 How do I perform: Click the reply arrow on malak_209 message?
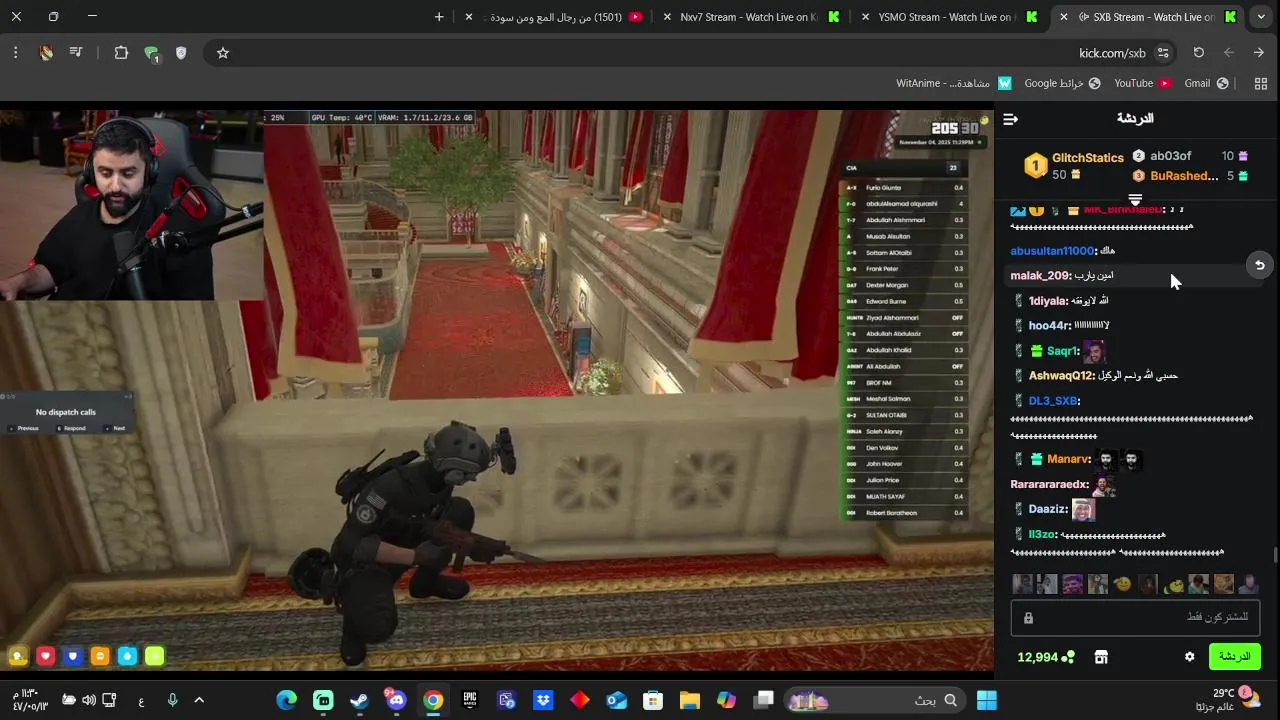[1260, 265]
